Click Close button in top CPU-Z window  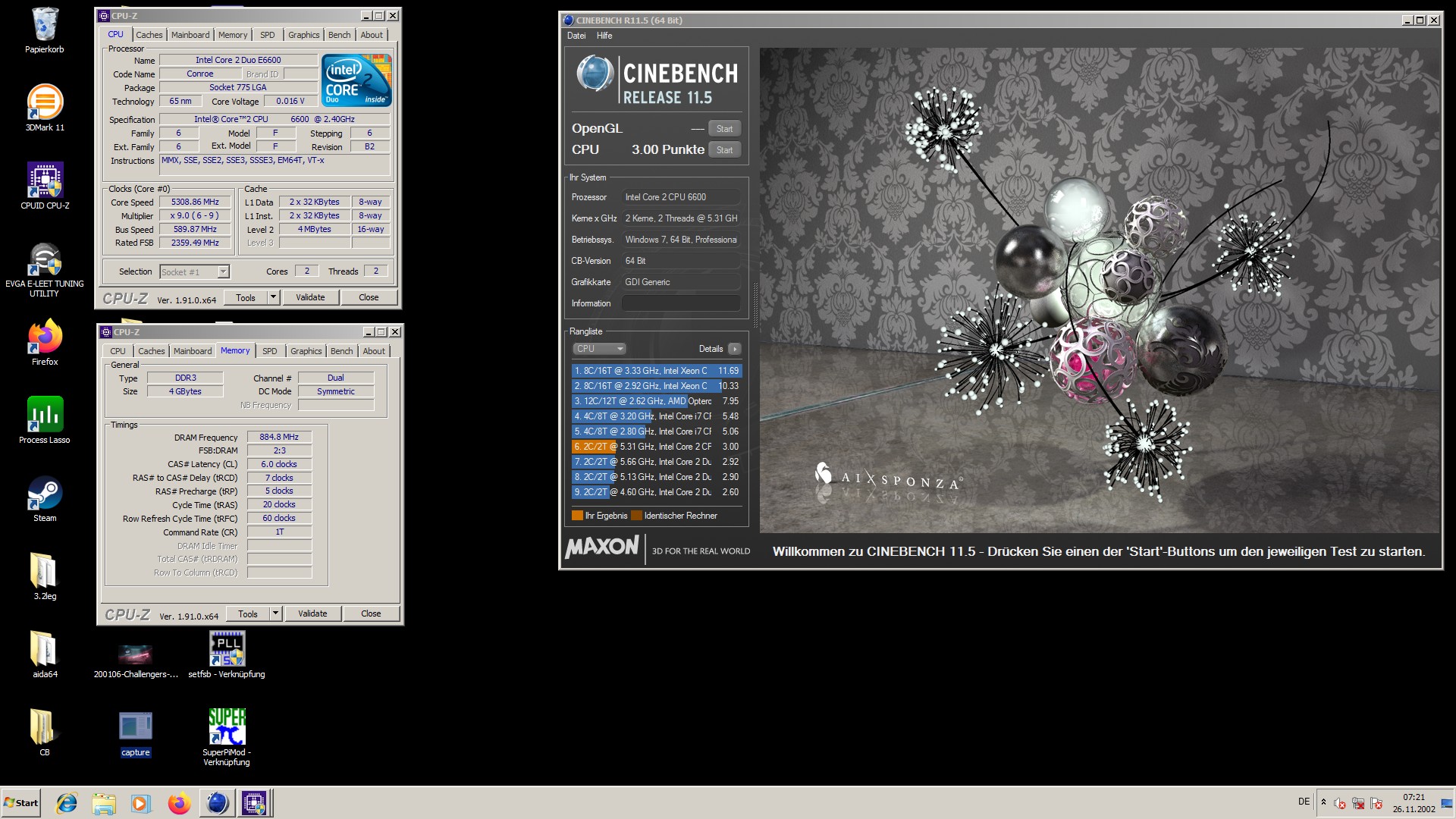(x=369, y=298)
